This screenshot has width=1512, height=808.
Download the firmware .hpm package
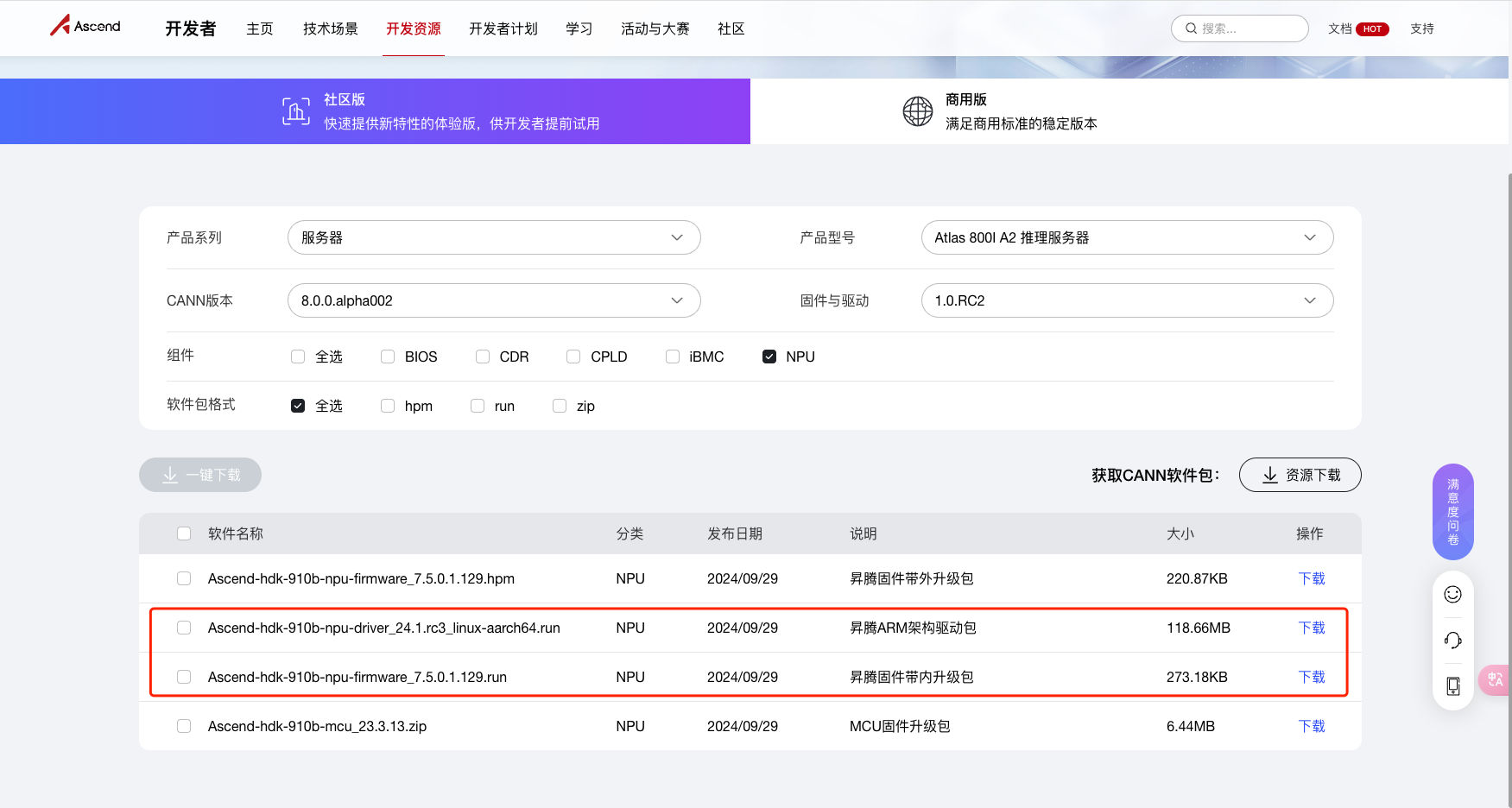1311,578
